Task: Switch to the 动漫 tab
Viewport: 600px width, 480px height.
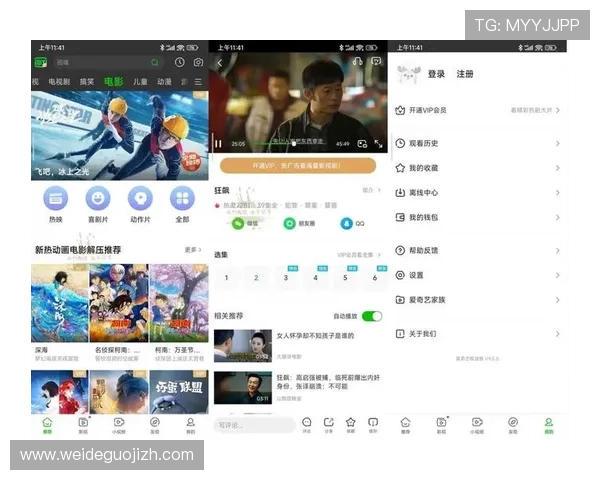Action: coord(164,82)
